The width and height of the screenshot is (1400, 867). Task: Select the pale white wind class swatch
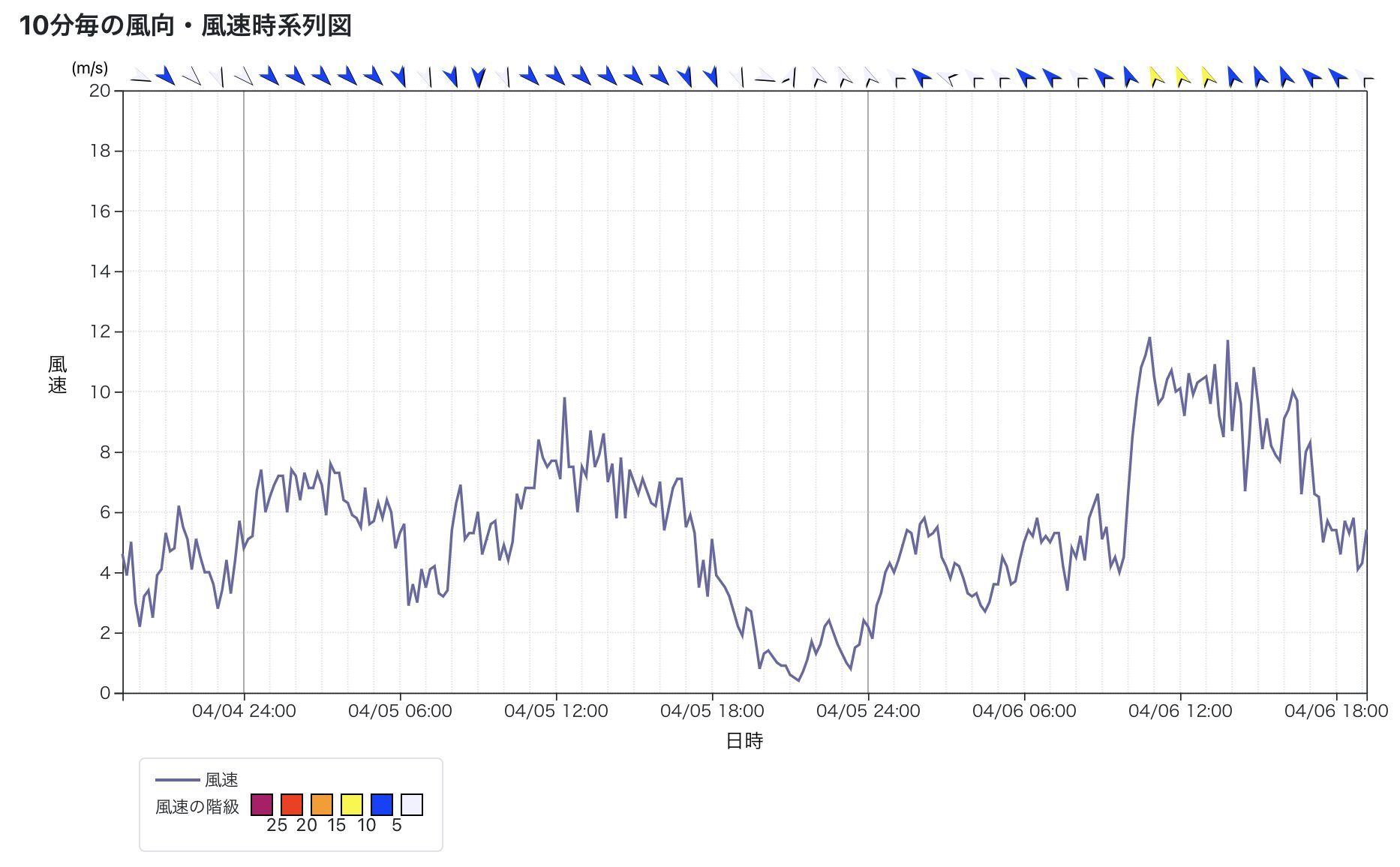(x=412, y=805)
